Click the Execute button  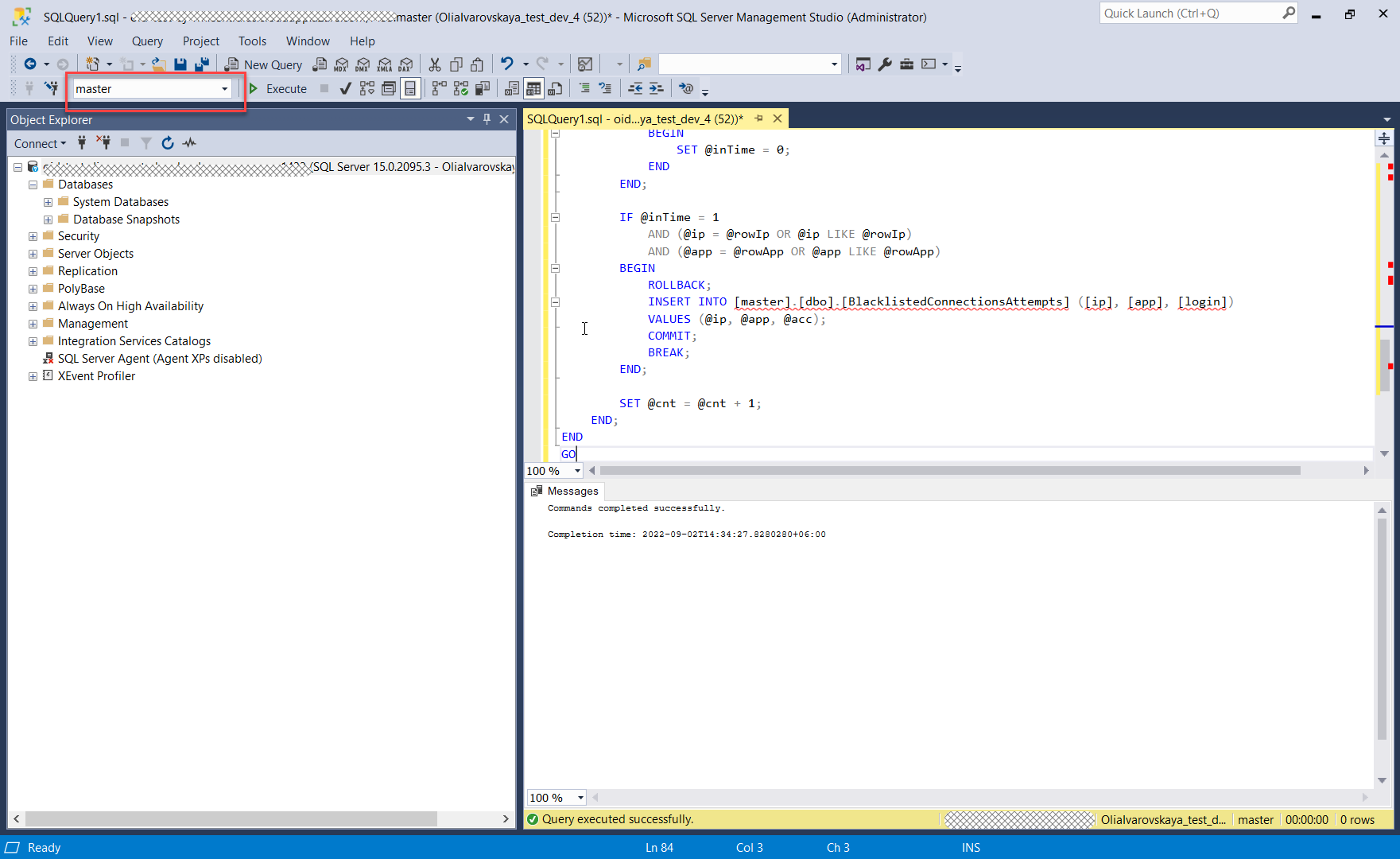click(x=277, y=89)
